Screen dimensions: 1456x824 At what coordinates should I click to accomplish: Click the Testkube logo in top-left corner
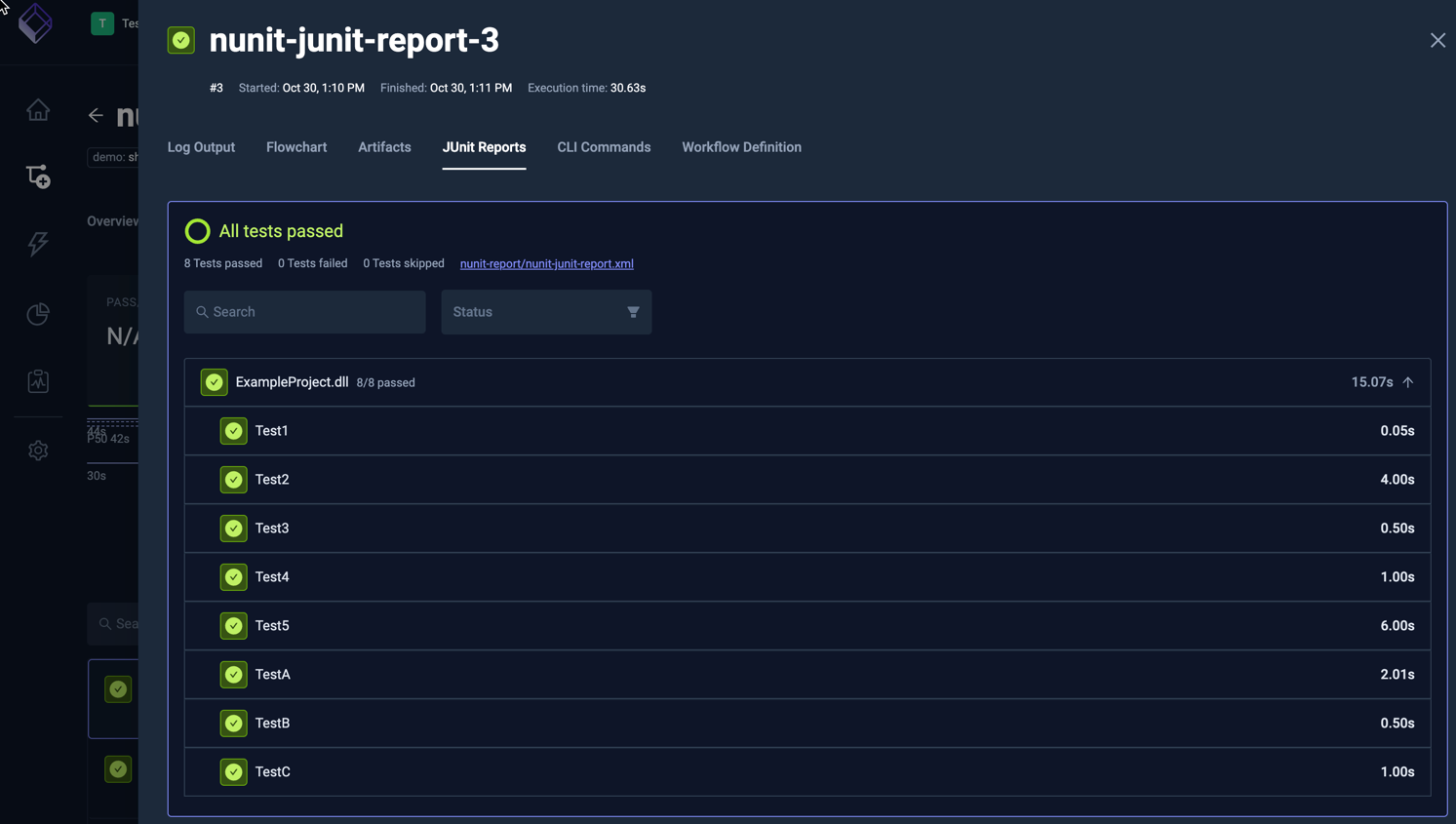pyautogui.click(x=35, y=23)
